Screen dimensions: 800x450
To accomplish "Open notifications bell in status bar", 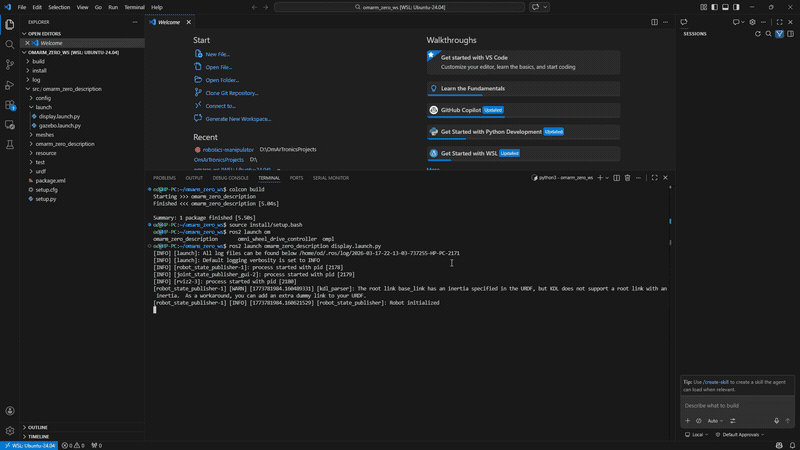I will pyautogui.click(x=792, y=445).
